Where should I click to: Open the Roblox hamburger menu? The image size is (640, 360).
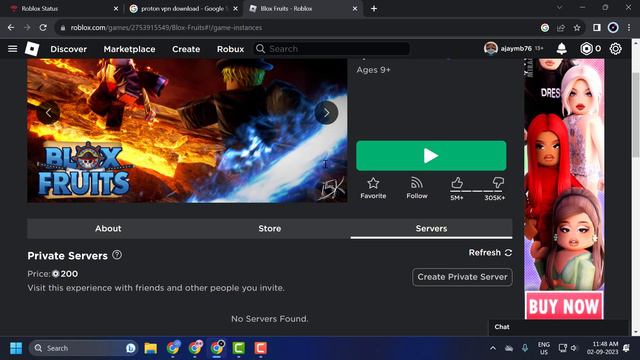[13, 49]
